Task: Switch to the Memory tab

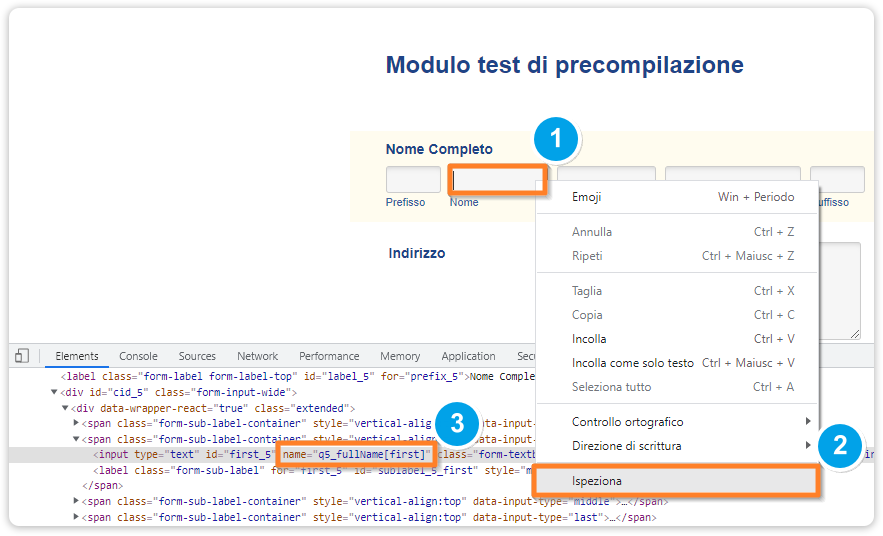Action: (400, 356)
